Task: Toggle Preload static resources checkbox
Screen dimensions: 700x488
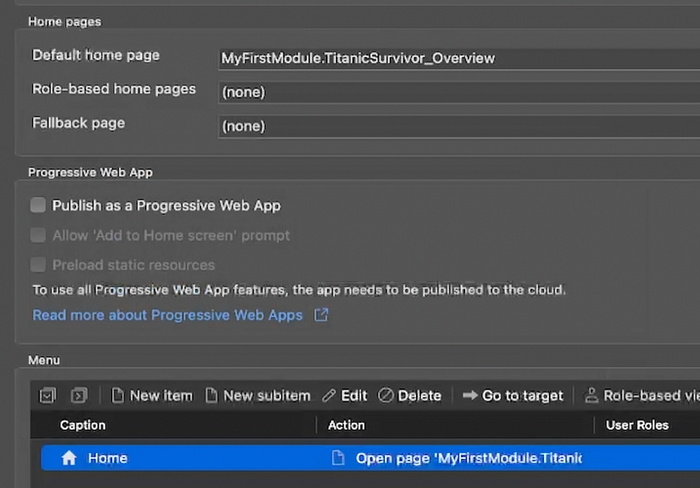Action: tap(38, 265)
